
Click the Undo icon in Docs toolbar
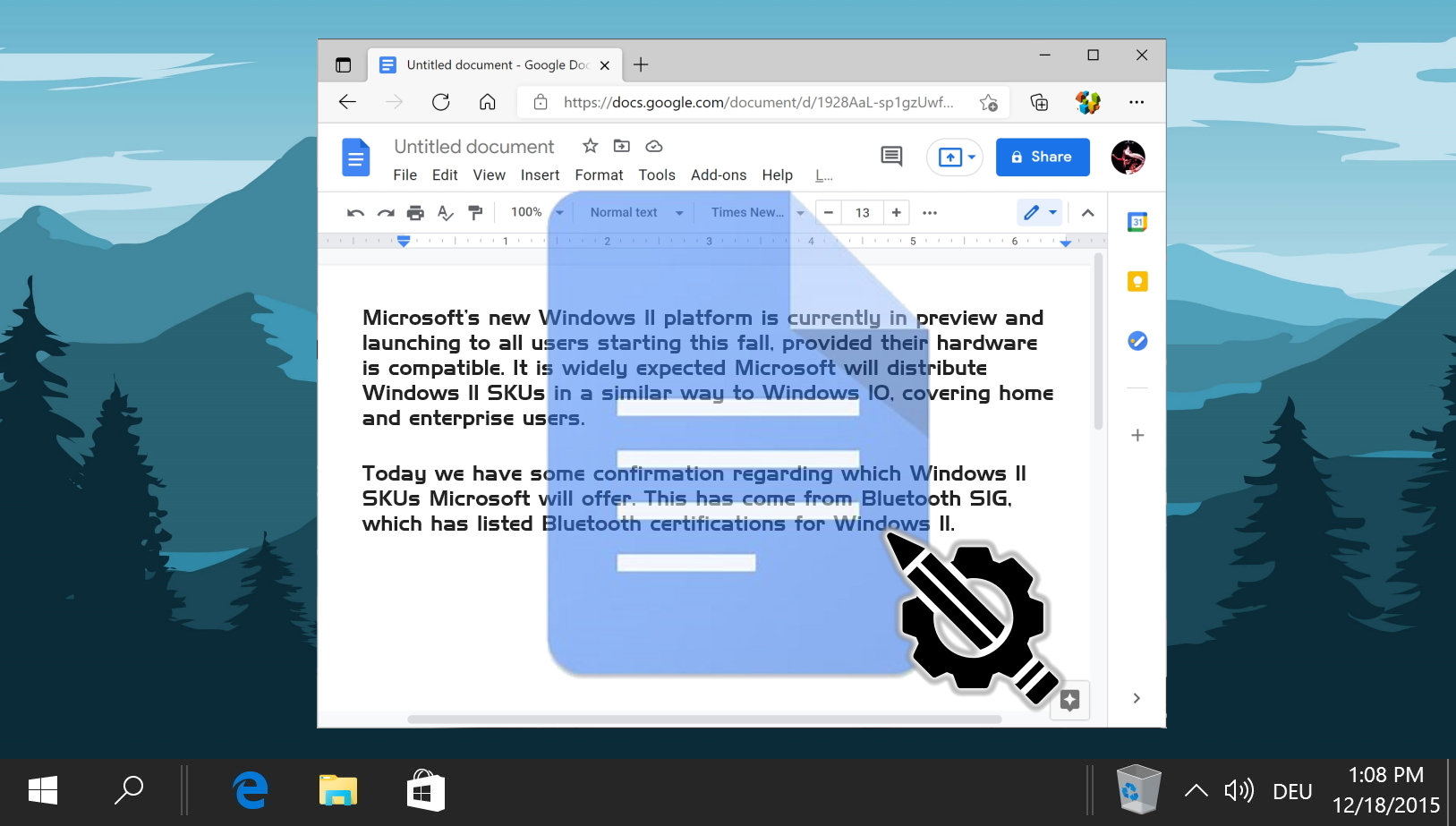click(355, 213)
